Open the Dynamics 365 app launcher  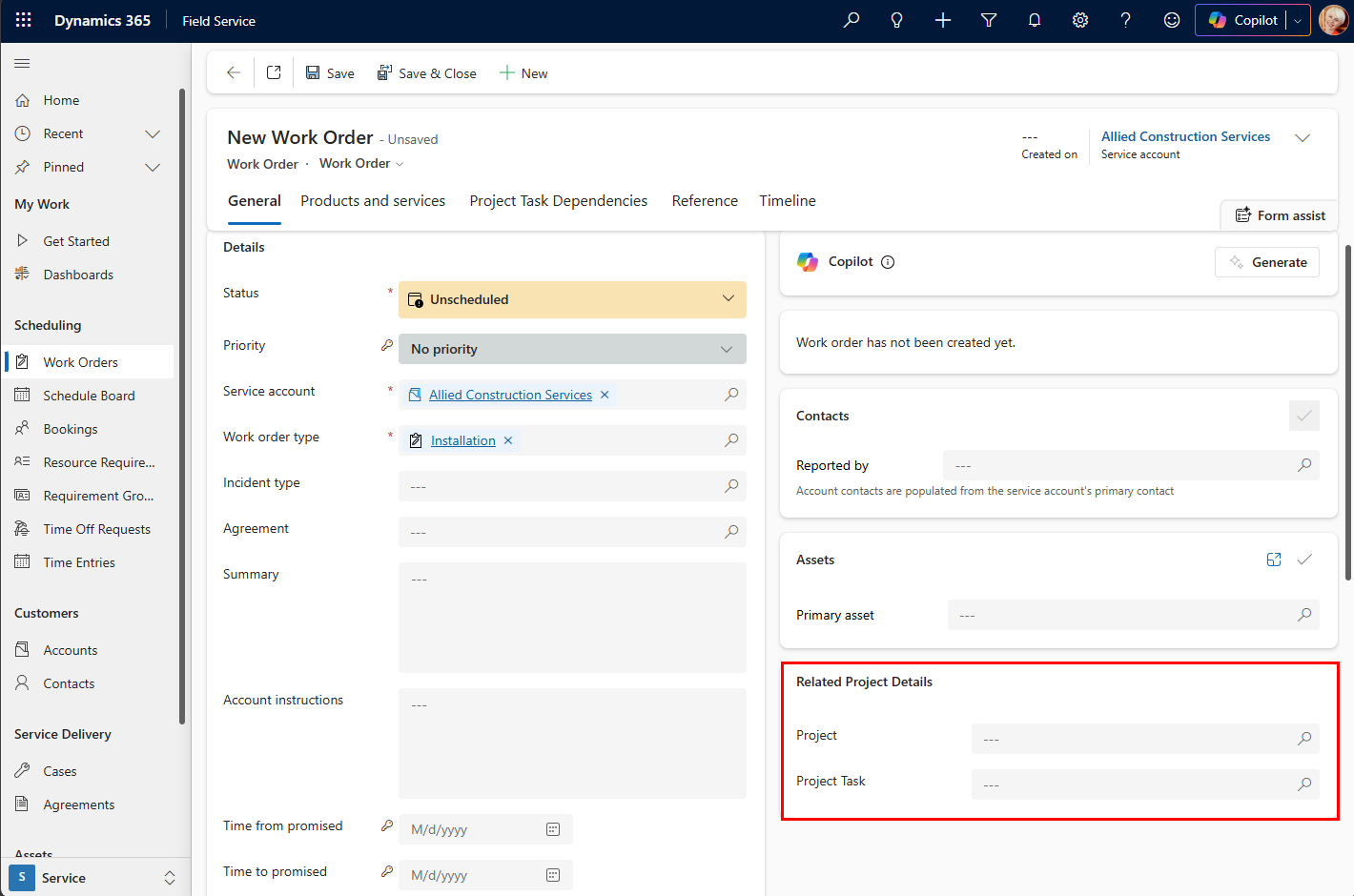click(24, 20)
